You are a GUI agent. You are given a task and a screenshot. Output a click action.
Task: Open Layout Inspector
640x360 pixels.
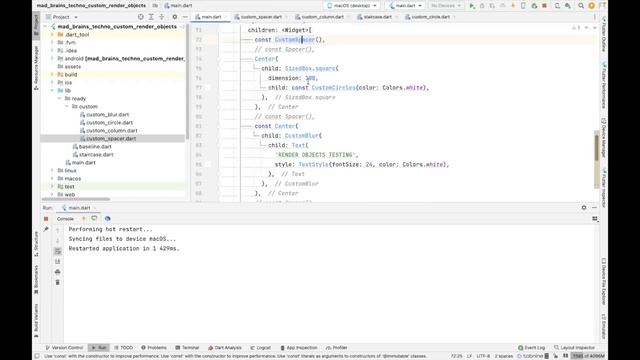pyautogui.click(x=575, y=348)
